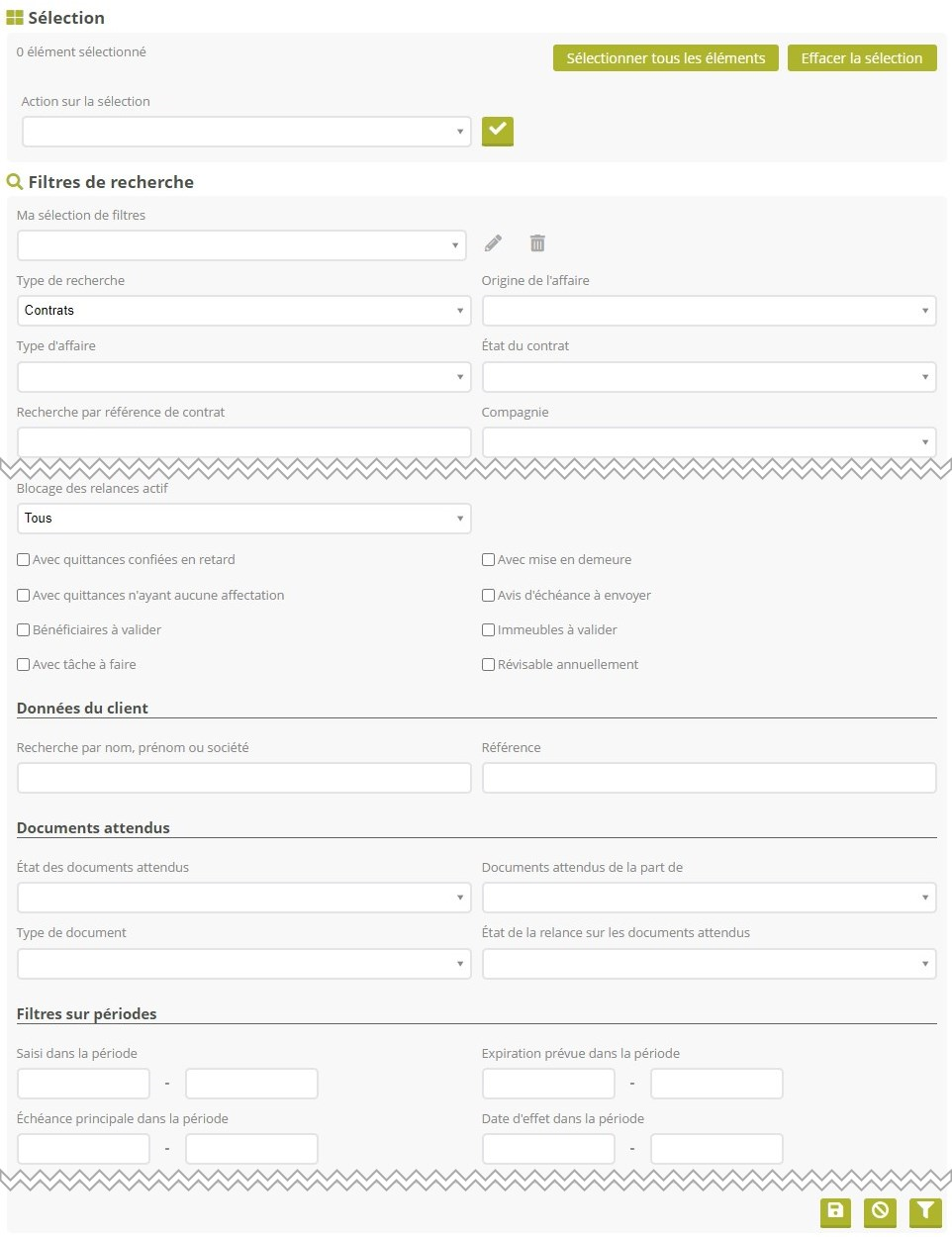Expand the 'Compagnie' dropdown list

coord(709,442)
